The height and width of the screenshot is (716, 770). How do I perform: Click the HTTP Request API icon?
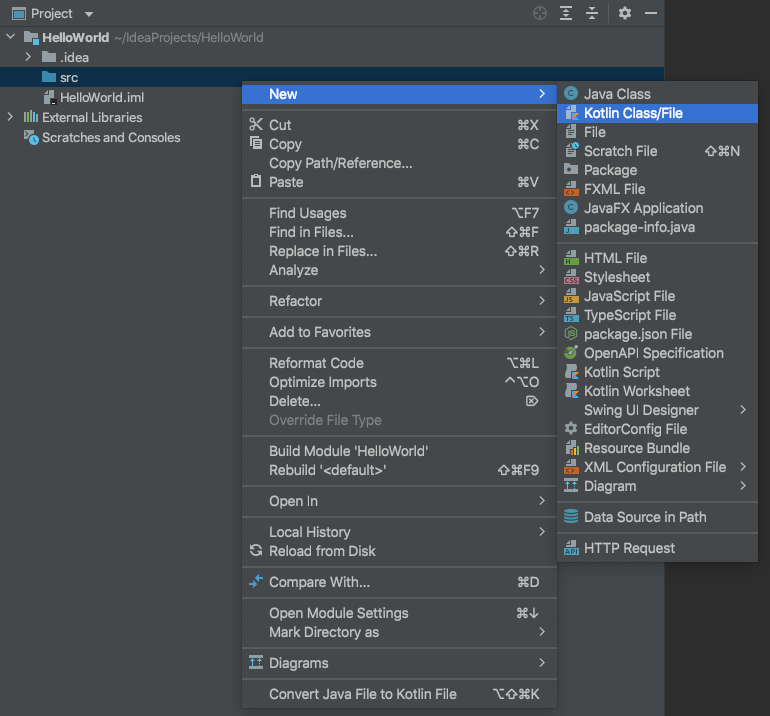pos(571,548)
